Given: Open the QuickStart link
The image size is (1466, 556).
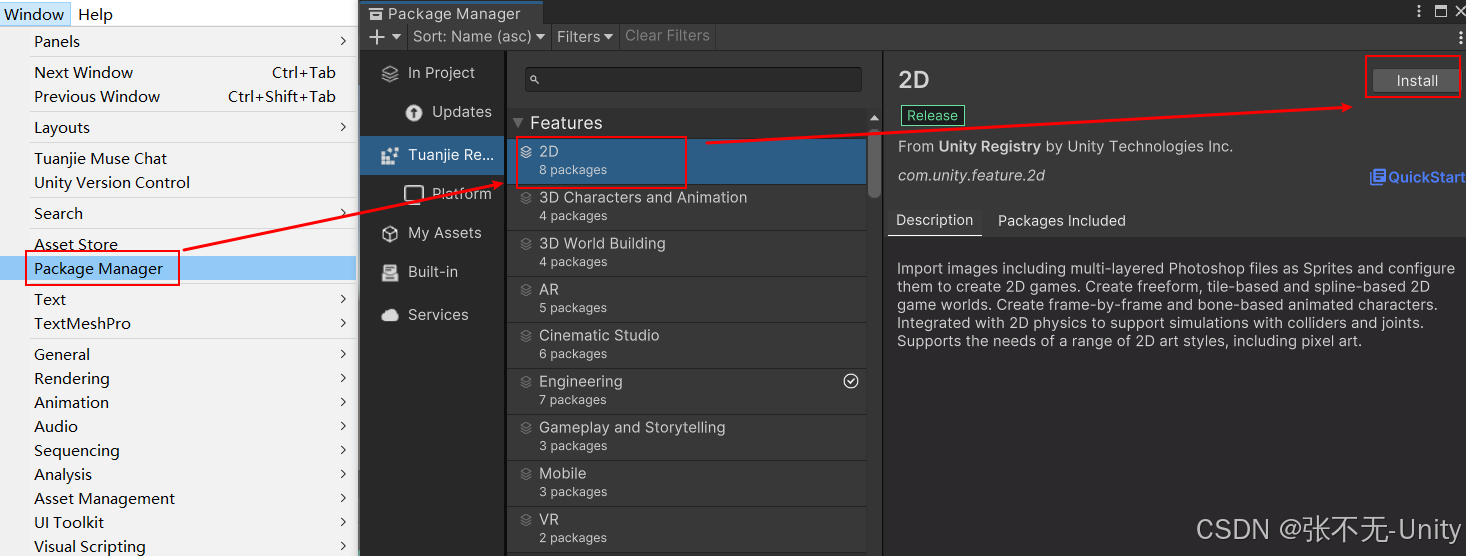Looking at the screenshot, I should pos(1417,177).
